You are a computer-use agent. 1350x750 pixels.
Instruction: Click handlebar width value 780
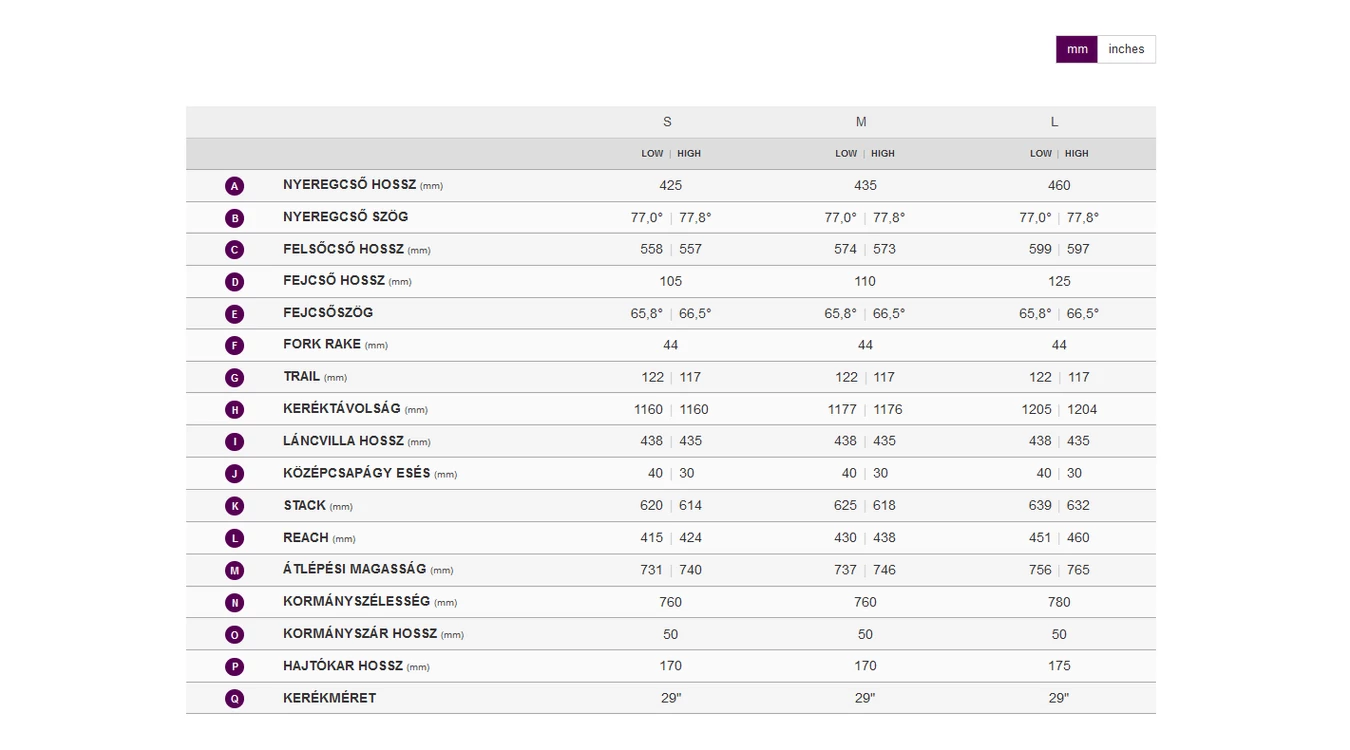1059,602
